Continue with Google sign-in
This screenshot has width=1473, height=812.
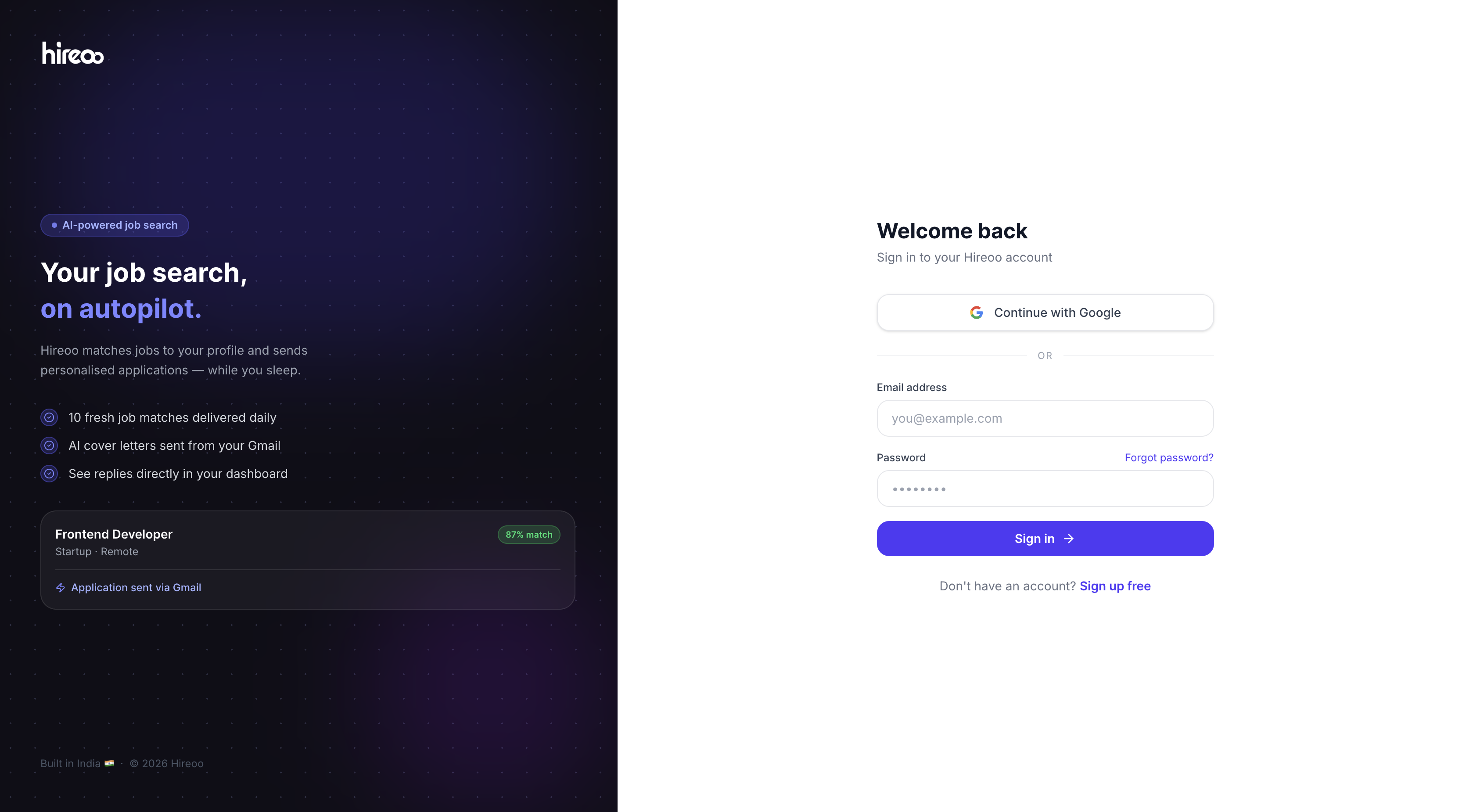(x=1045, y=312)
